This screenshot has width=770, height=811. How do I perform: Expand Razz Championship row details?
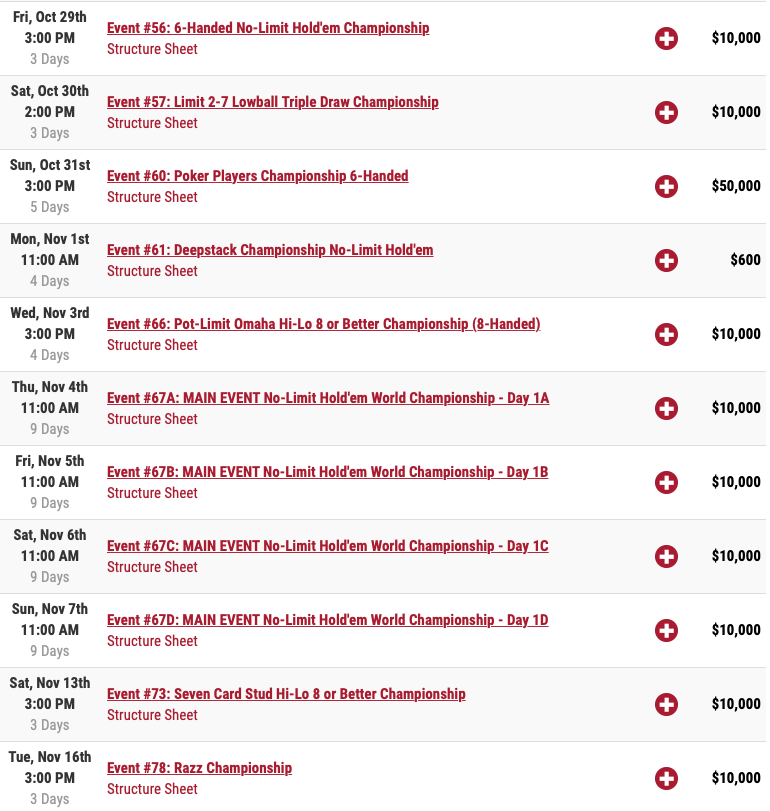666,778
